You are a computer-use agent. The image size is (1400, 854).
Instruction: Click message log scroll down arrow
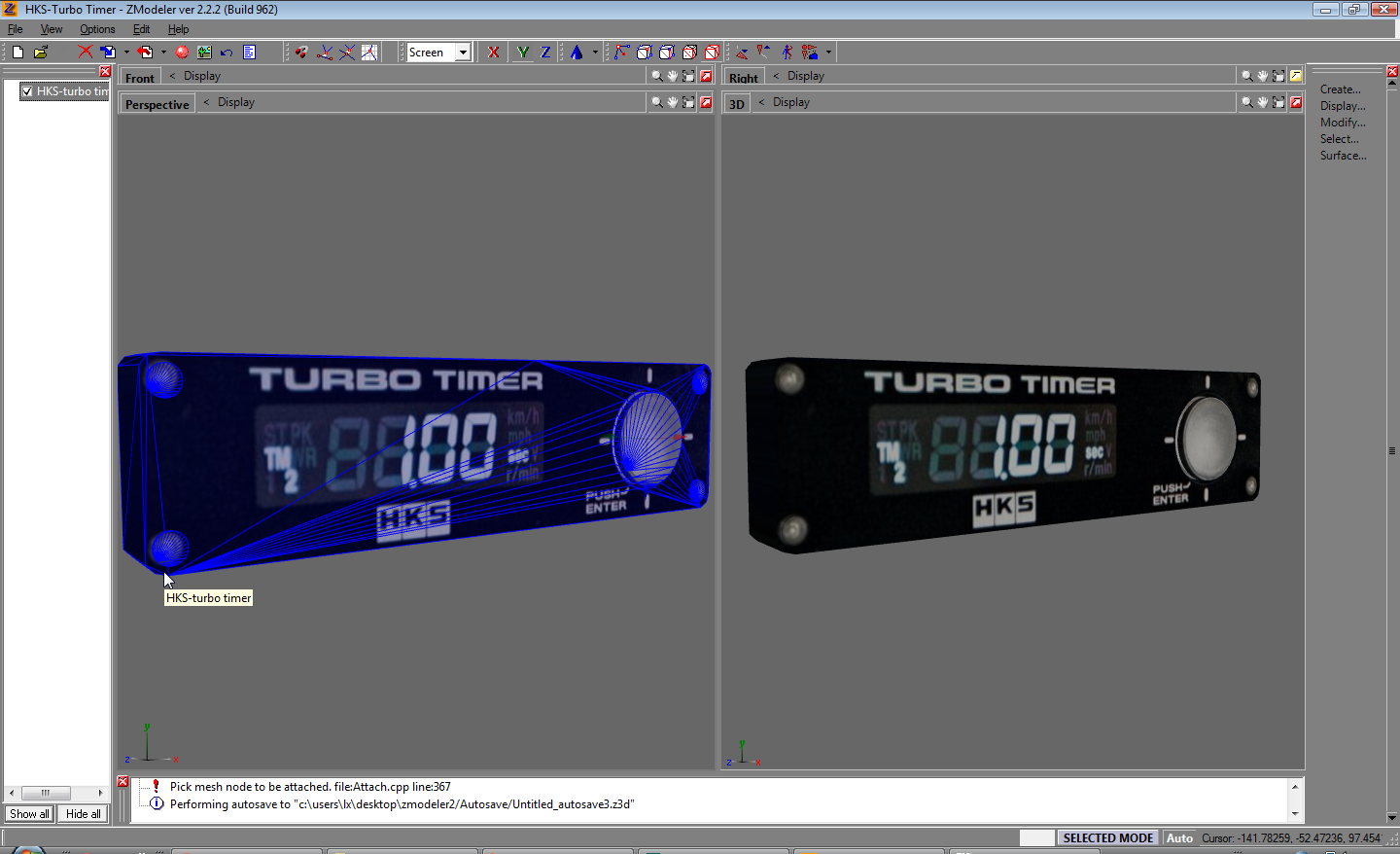[1295, 814]
